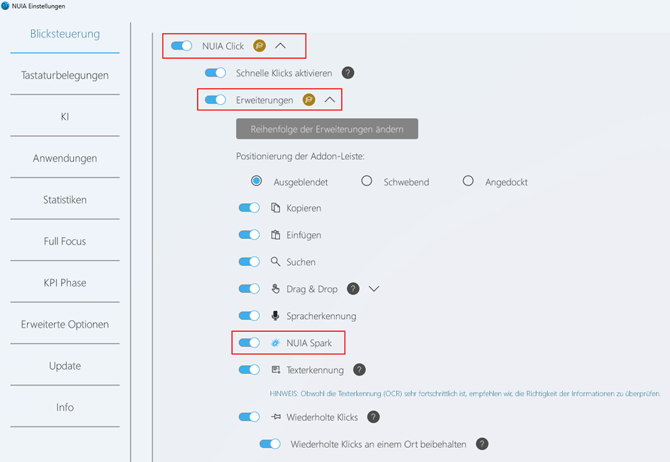Image resolution: width=670 pixels, height=462 pixels.
Task: Expand the Drag & Drop options chevron
Action: tap(375, 289)
